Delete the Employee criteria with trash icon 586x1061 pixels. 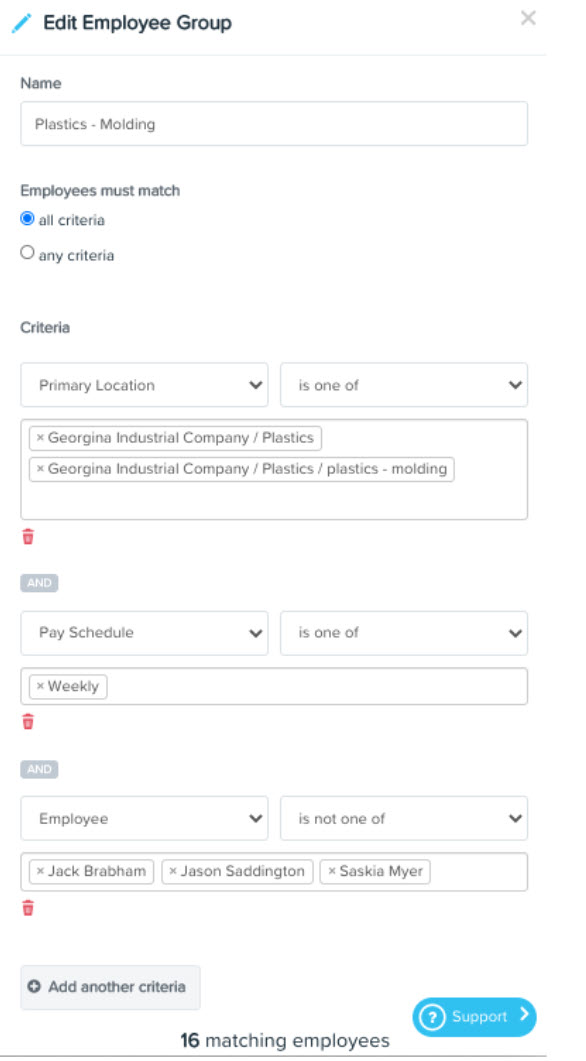pyautogui.click(x=28, y=908)
